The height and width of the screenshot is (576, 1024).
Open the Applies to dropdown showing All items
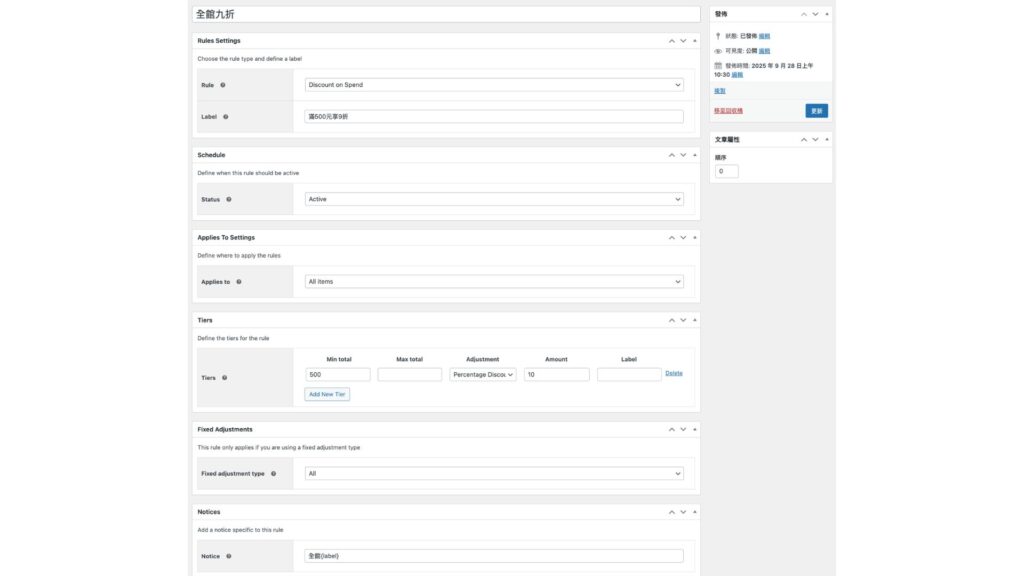pyautogui.click(x=494, y=282)
